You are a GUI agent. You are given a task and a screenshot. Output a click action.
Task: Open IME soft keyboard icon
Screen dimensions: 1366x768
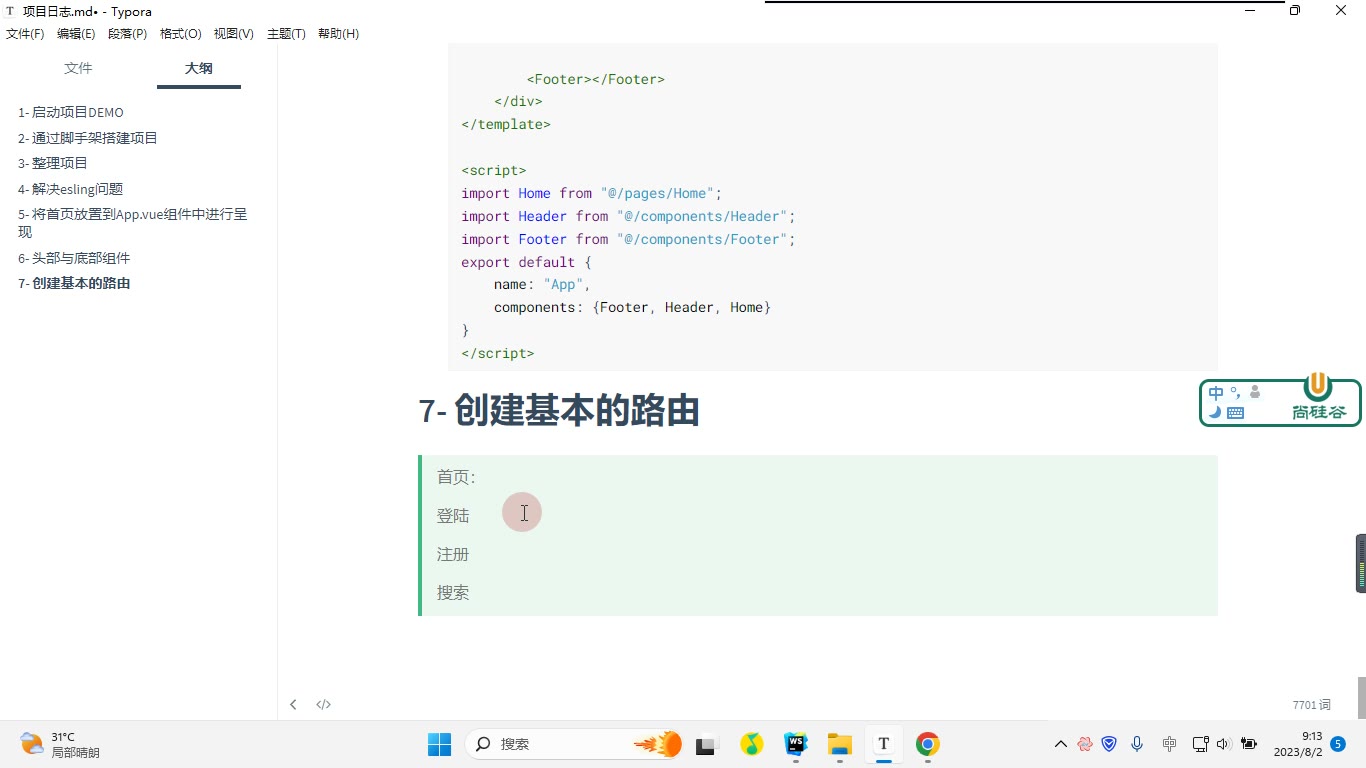[x=1235, y=412]
